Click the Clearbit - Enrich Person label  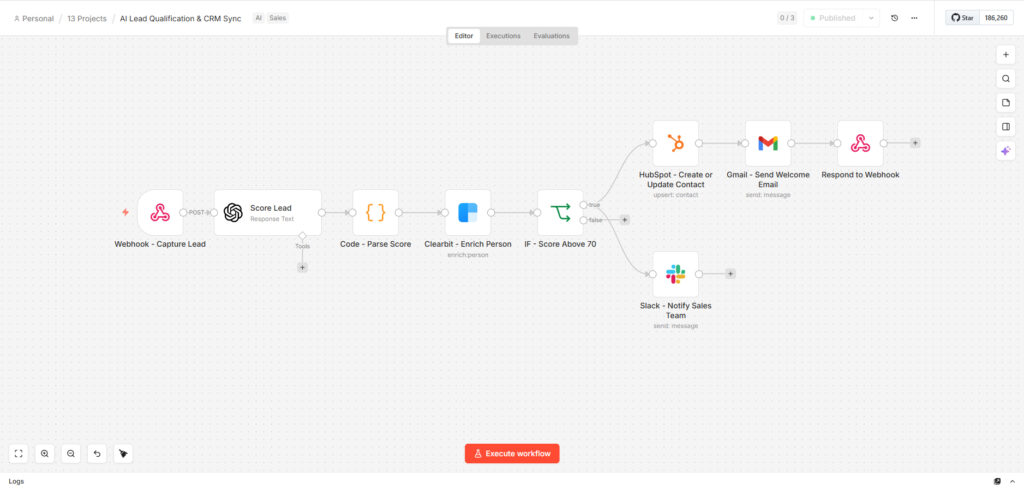[468, 244]
